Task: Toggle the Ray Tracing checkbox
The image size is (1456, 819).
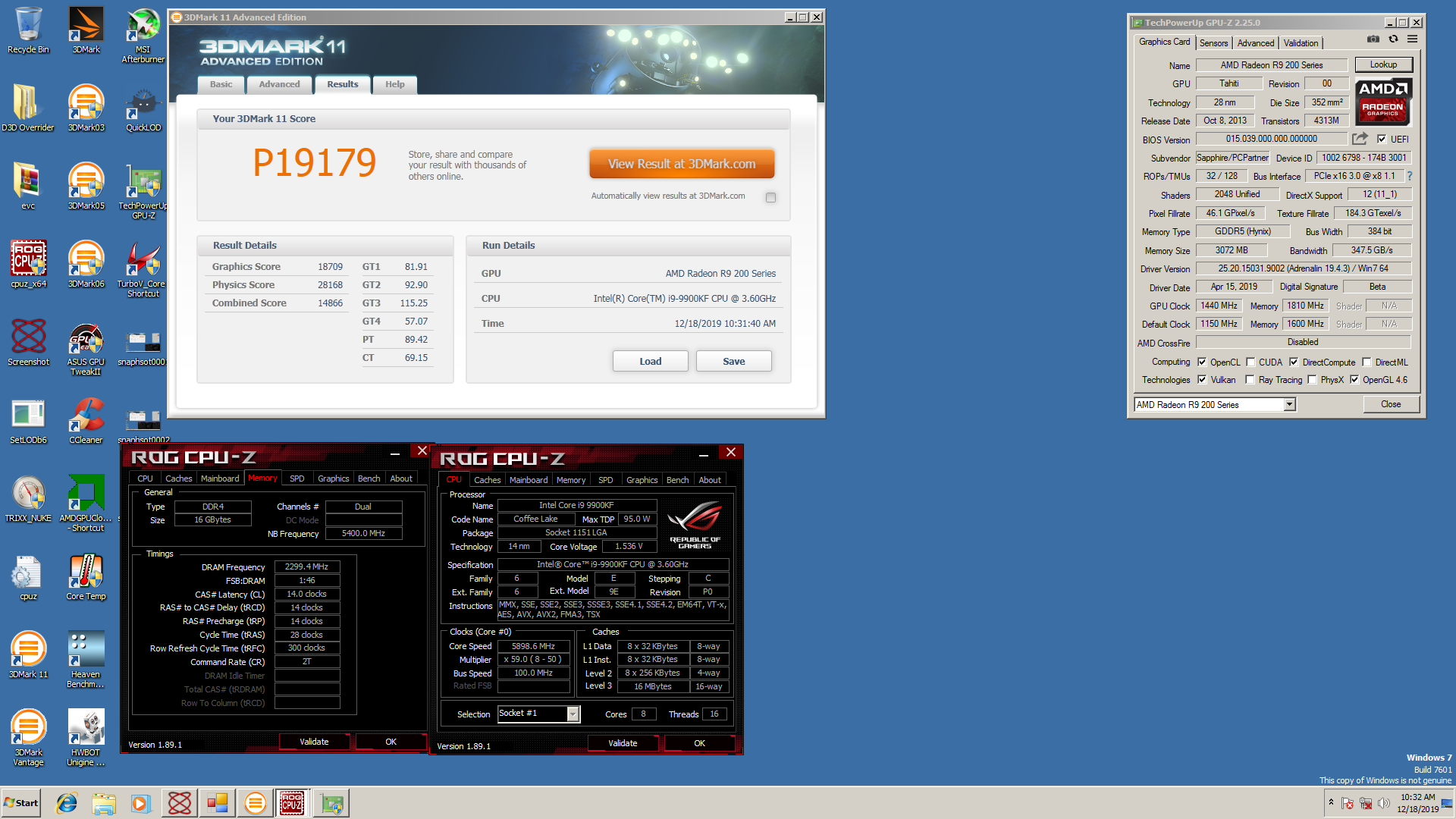Action: 1250,380
